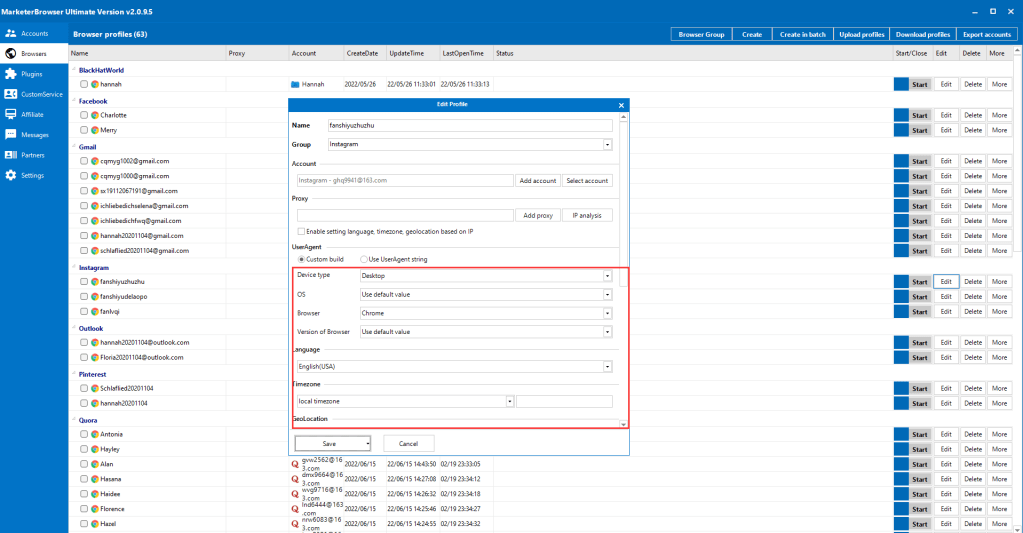Enable setting language, timezone, geolocation based on IP
This screenshot has width=1023, height=533.
302,231
